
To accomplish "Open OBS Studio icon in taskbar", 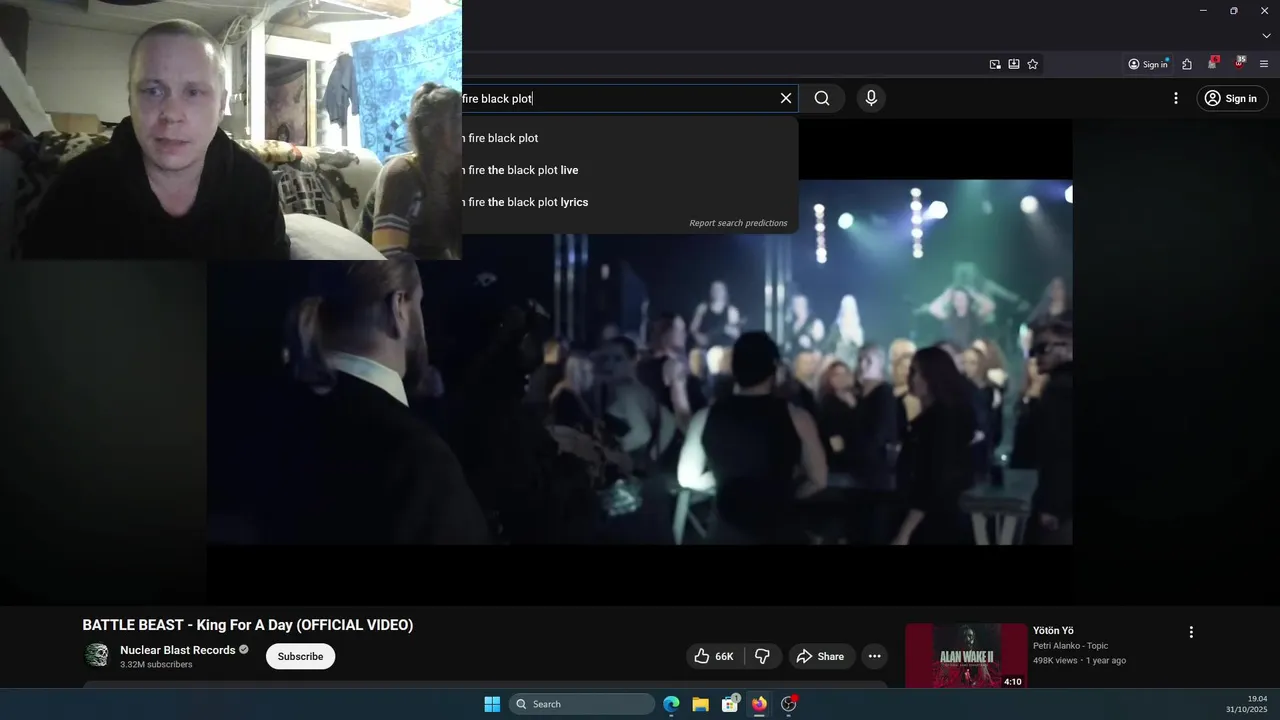I will pos(788,704).
